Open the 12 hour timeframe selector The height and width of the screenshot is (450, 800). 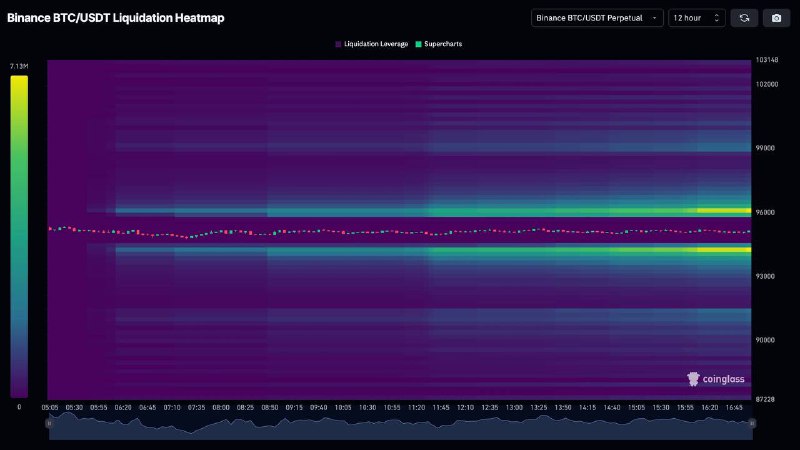pyautogui.click(x=696, y=18)
